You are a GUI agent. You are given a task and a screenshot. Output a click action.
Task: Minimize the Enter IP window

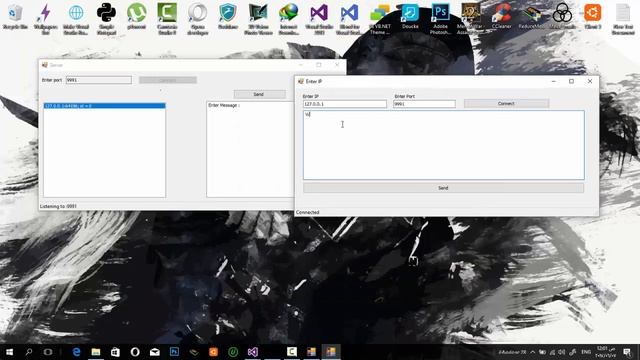pyautogui.click(x=553, y=81)
